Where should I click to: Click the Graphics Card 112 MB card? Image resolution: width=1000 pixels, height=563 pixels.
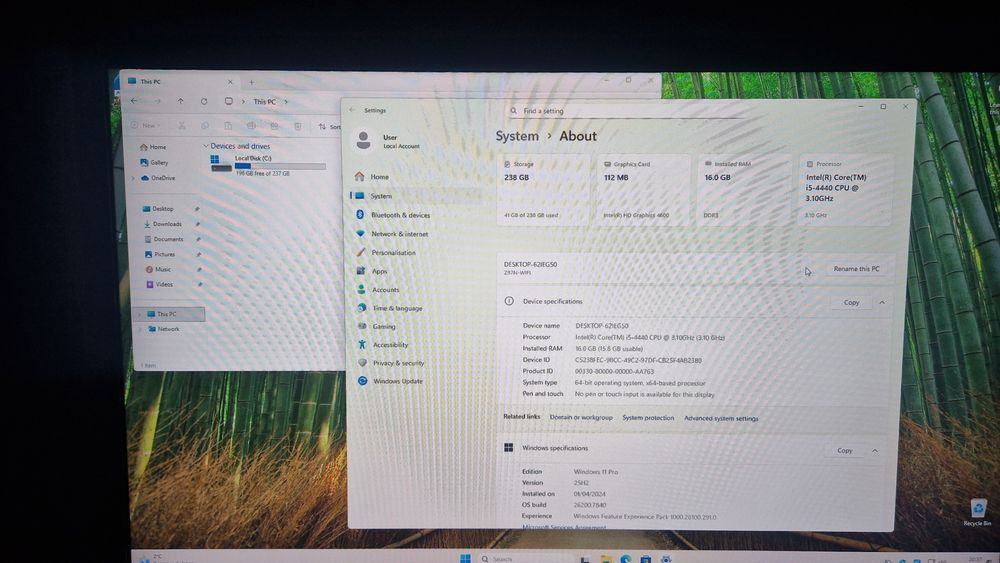[643, 189]
